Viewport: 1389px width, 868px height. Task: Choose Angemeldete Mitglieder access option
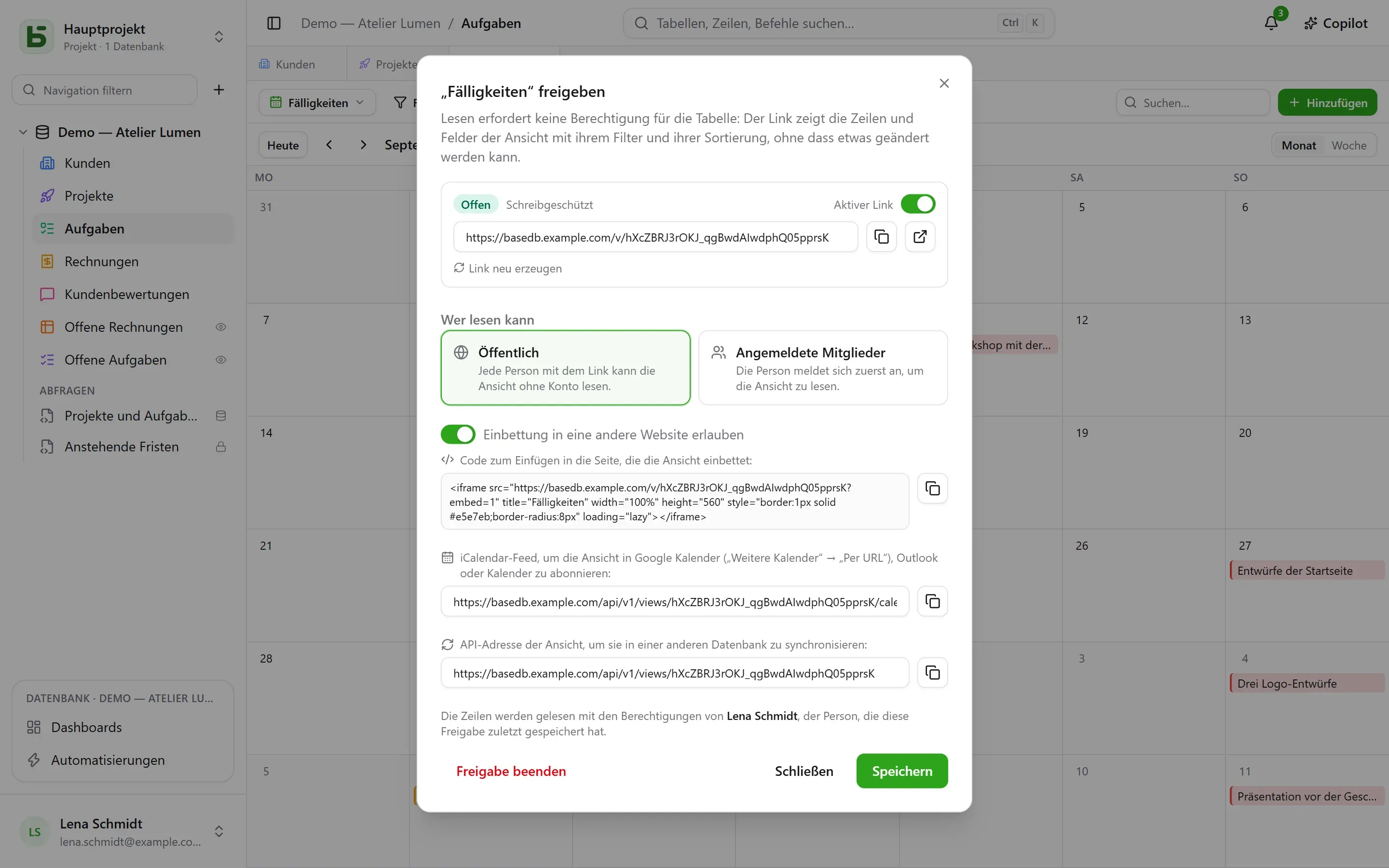822,367
